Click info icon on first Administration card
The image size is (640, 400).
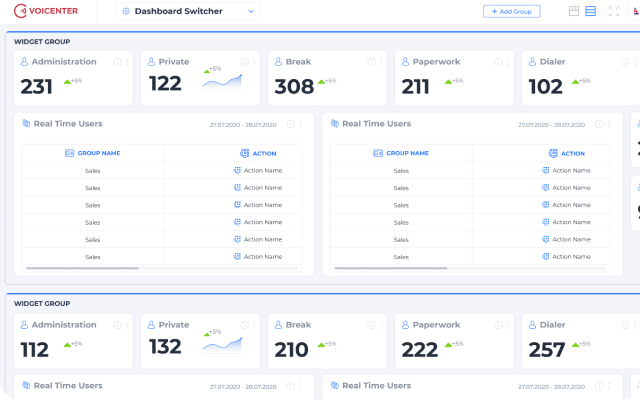point(117,62)
